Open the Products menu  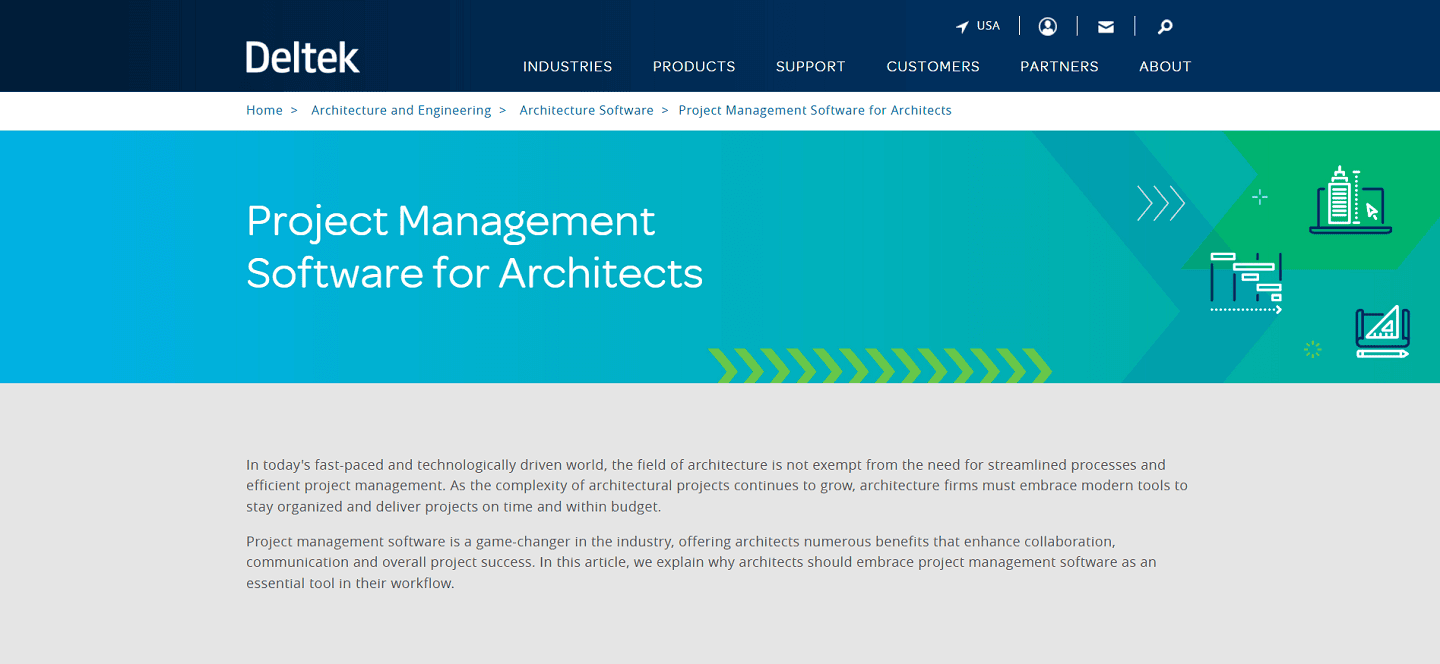[693, 66]
